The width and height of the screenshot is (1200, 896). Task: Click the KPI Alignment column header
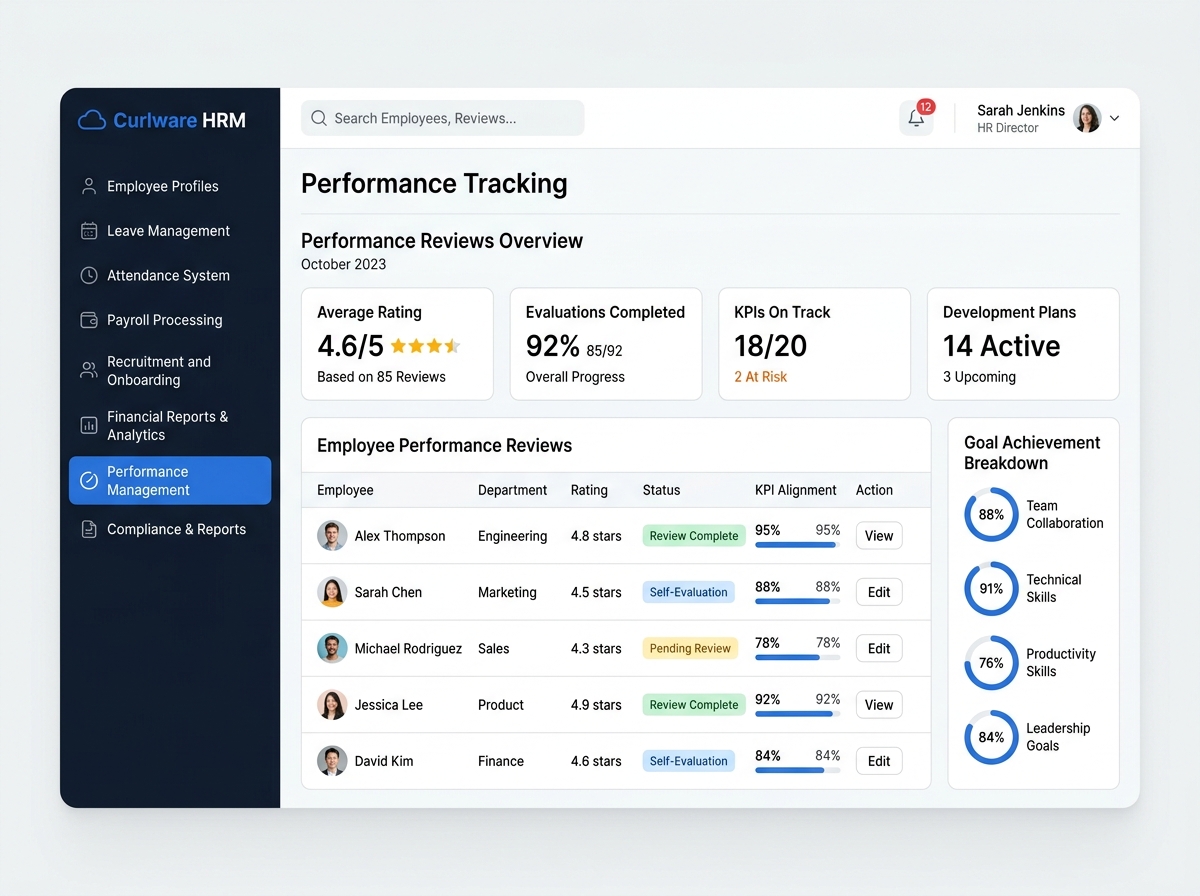point(796,490)
